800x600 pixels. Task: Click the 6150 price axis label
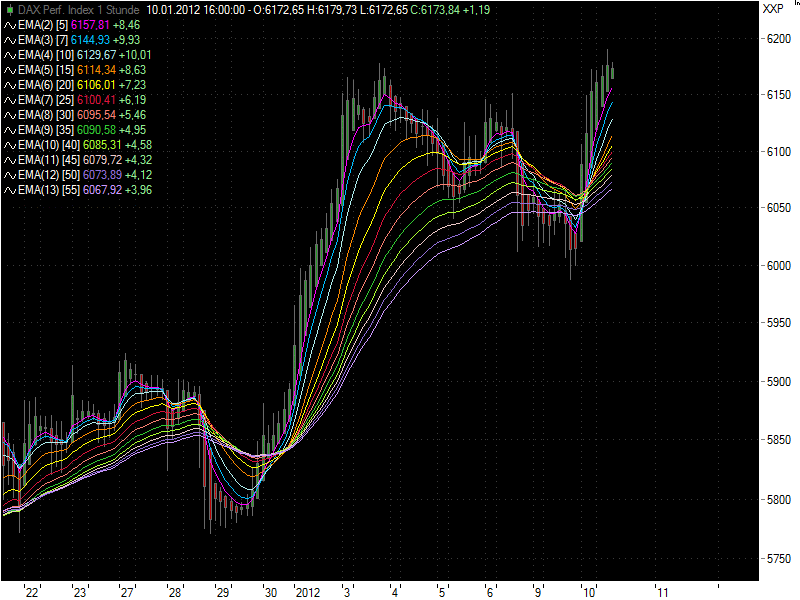pyautogui.click(x=779, y=95)
